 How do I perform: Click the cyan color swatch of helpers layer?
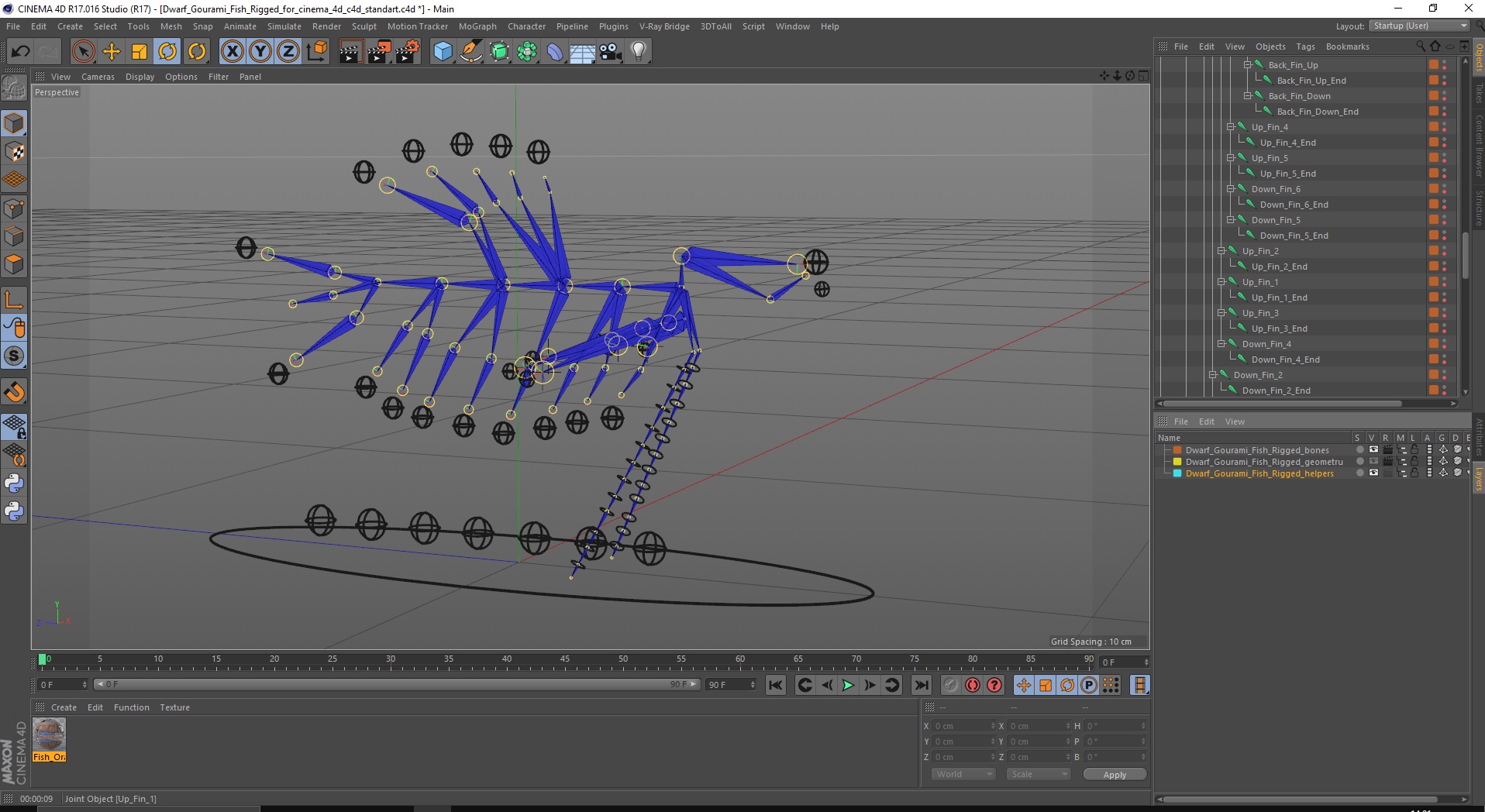(x=1177, y=473)
